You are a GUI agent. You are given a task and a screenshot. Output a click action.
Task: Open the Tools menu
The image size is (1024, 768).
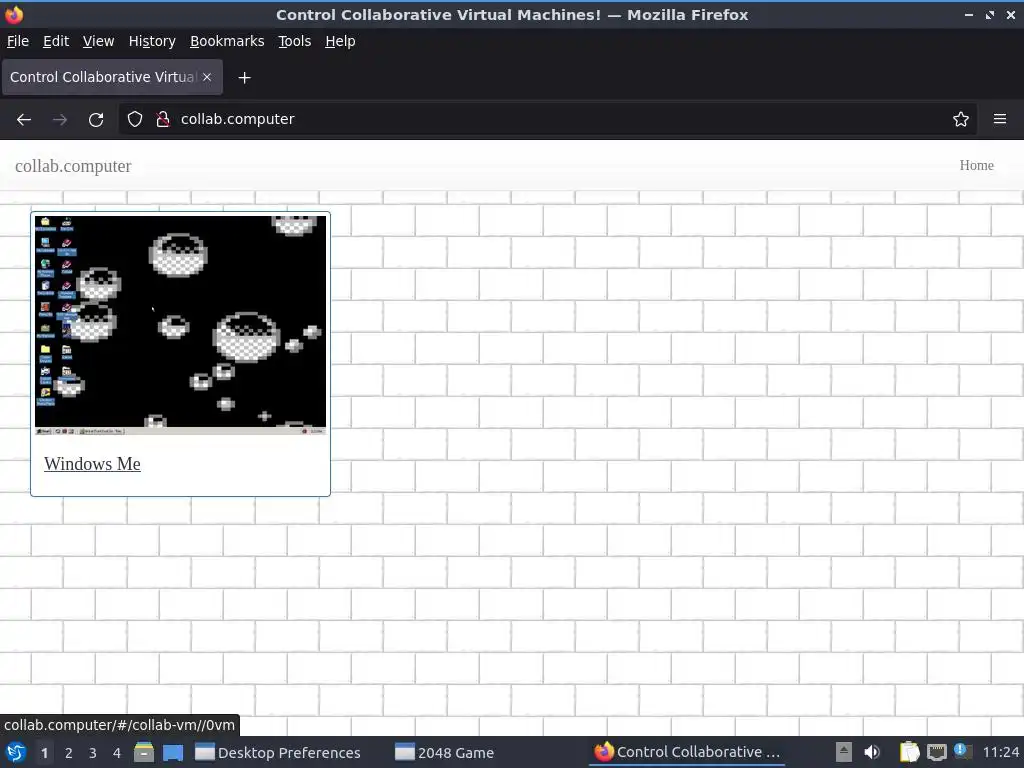pyautogui.click(x=295, y=41)
